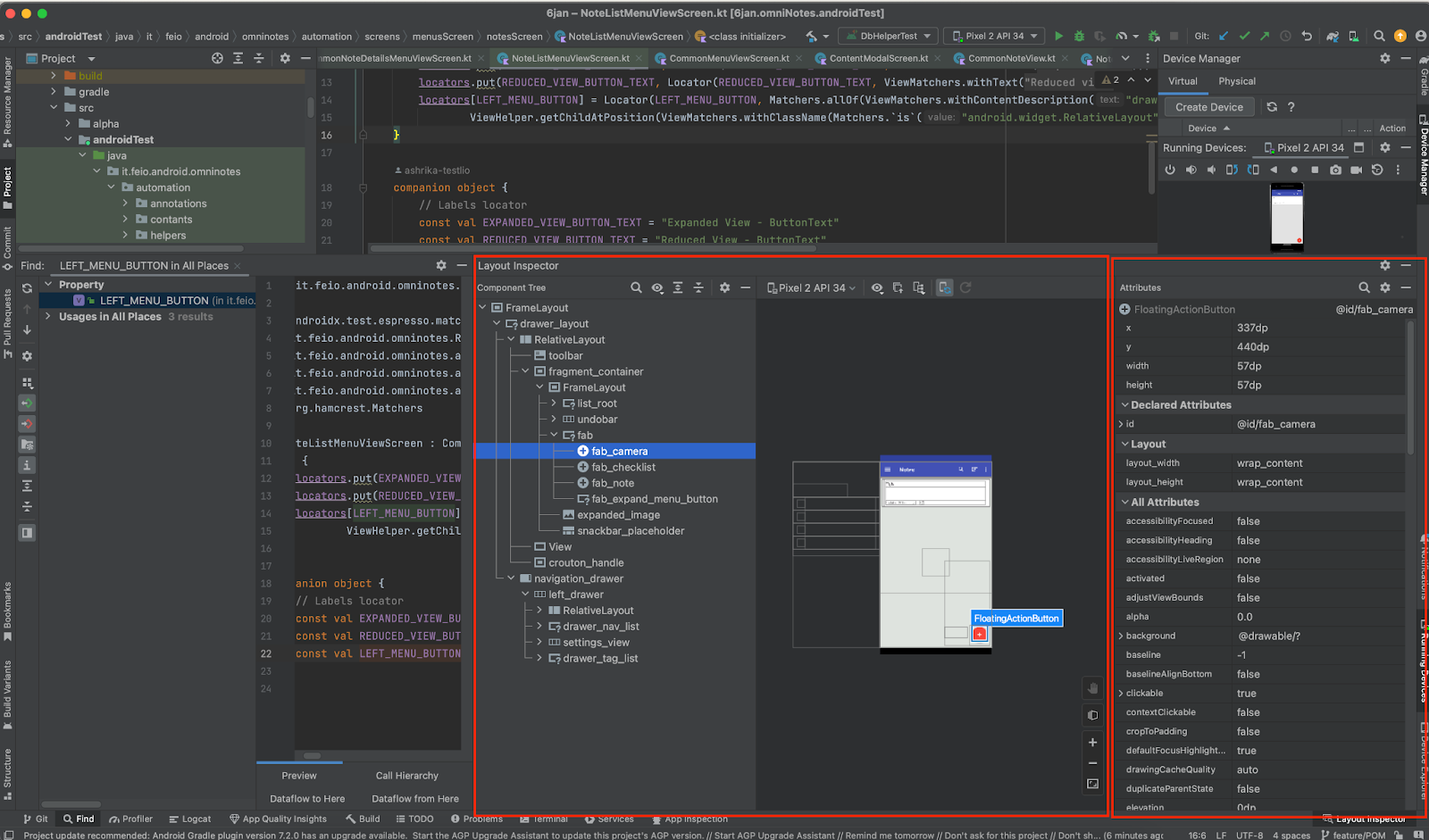Go to next occurrence down arrow in Find
This screenshot has height=840, width=1429.
[x=27, y=329]
